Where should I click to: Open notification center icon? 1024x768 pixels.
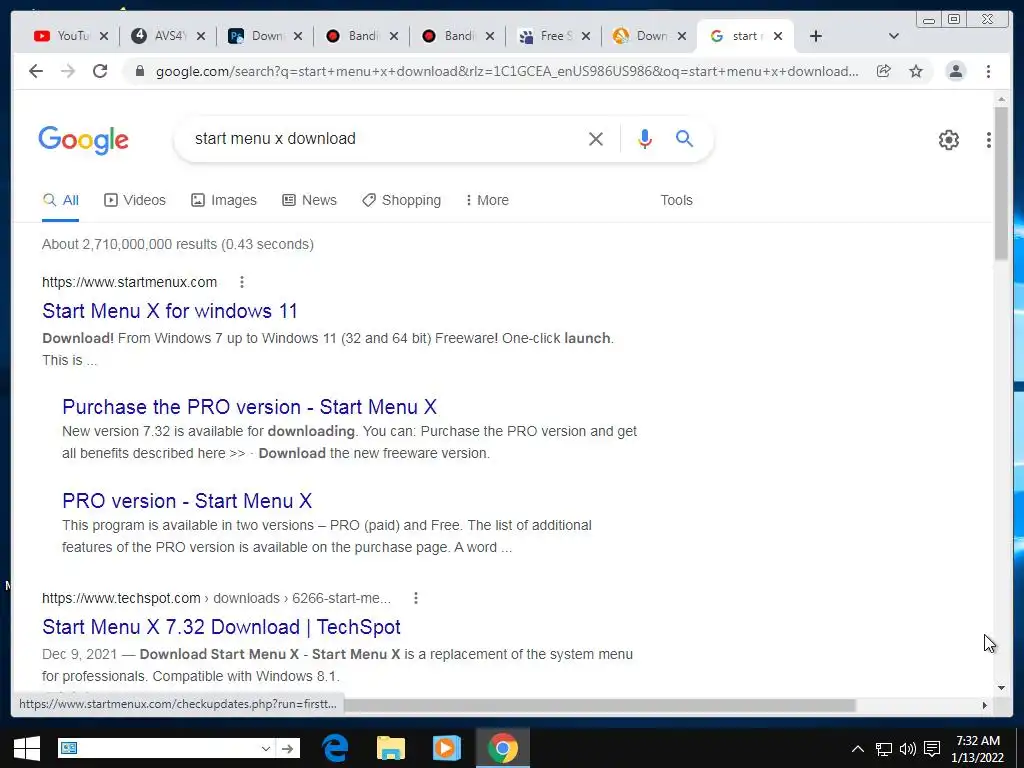932,749
